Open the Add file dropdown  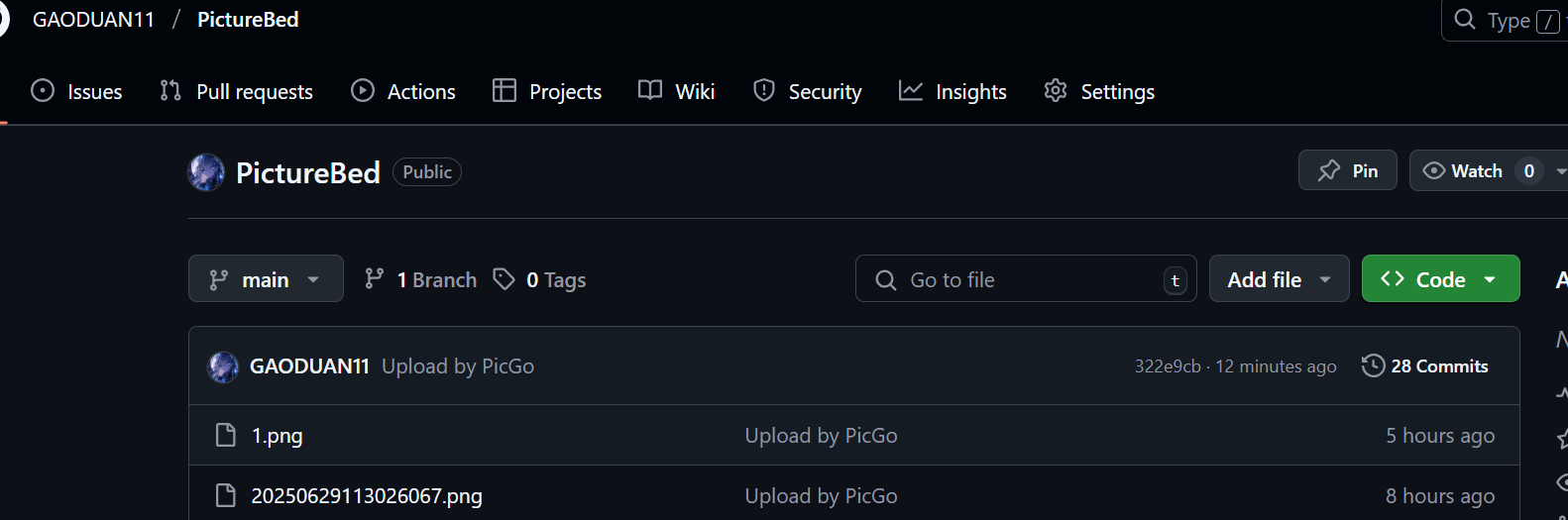1279,279
